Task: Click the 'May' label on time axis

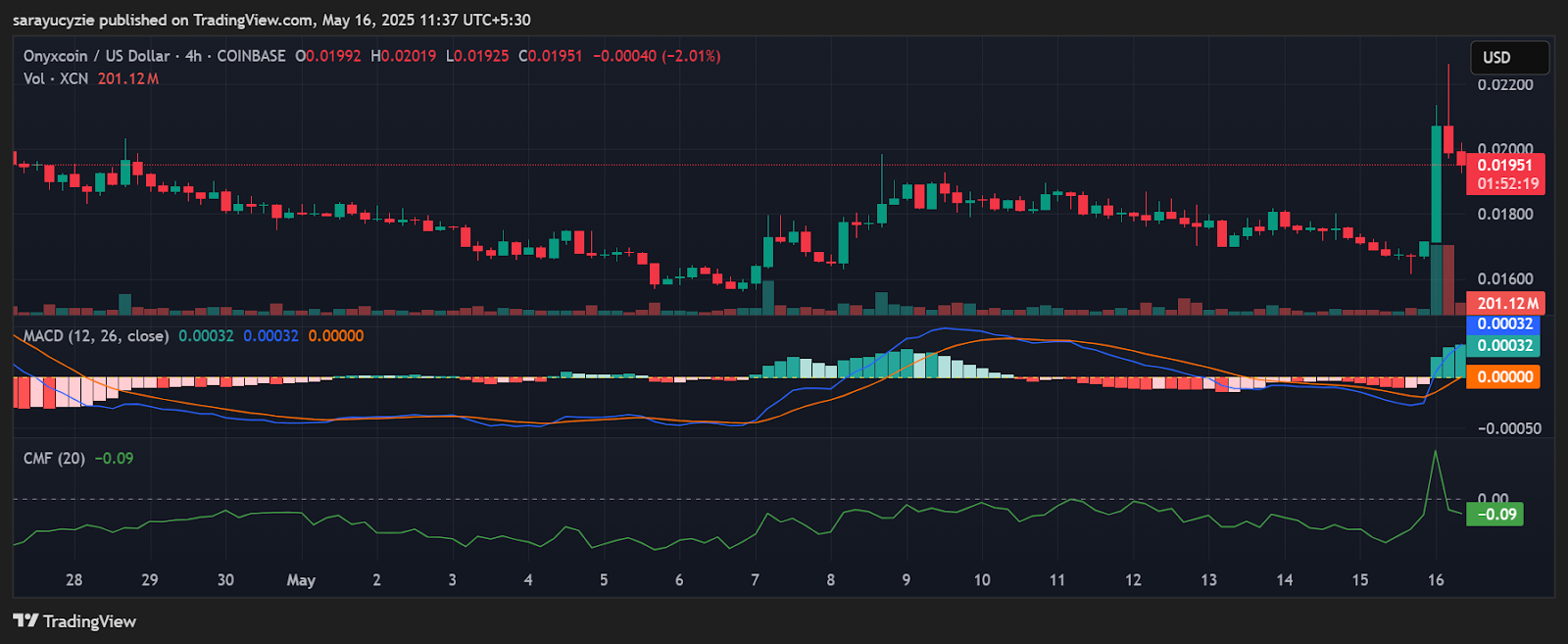Action: (x=301, y=580)
